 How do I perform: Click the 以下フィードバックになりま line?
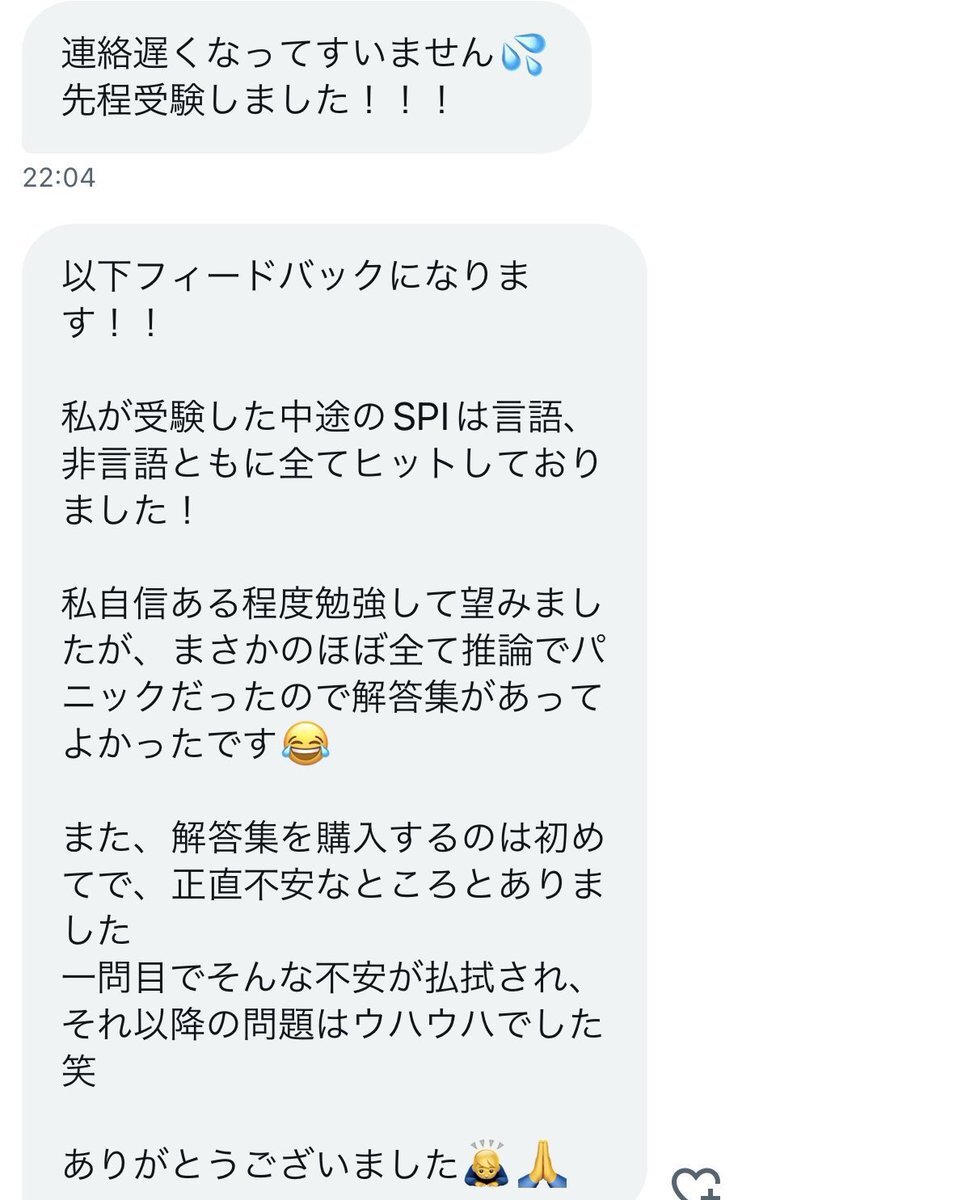[x=297, y=277]
